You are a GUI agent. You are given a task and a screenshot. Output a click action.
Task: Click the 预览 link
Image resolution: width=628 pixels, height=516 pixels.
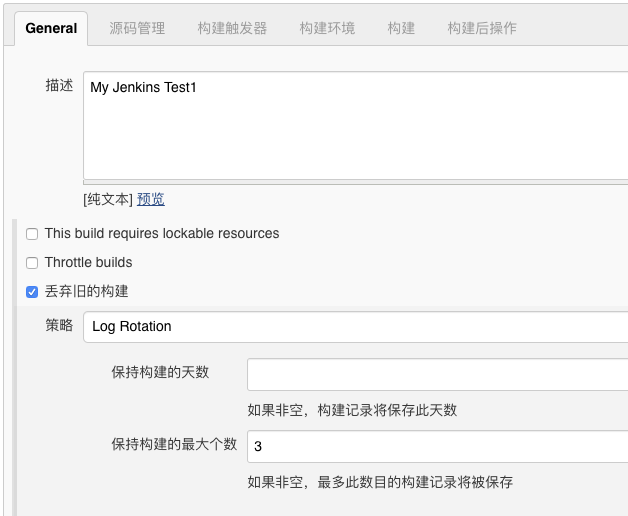point(151,199)
